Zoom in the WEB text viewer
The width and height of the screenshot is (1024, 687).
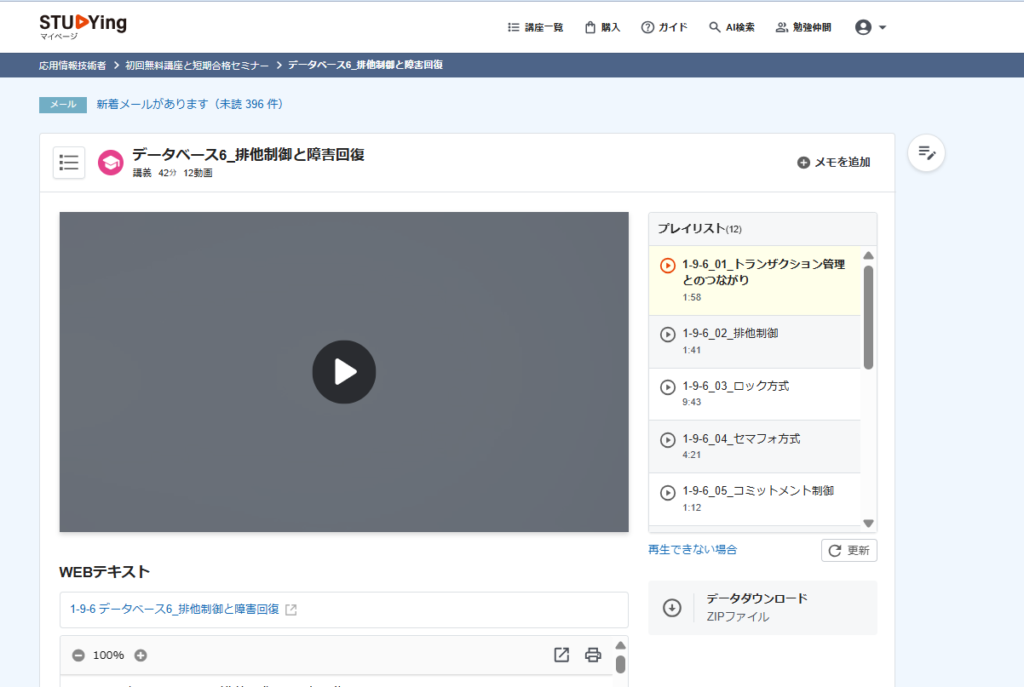[x=141, y=655]
